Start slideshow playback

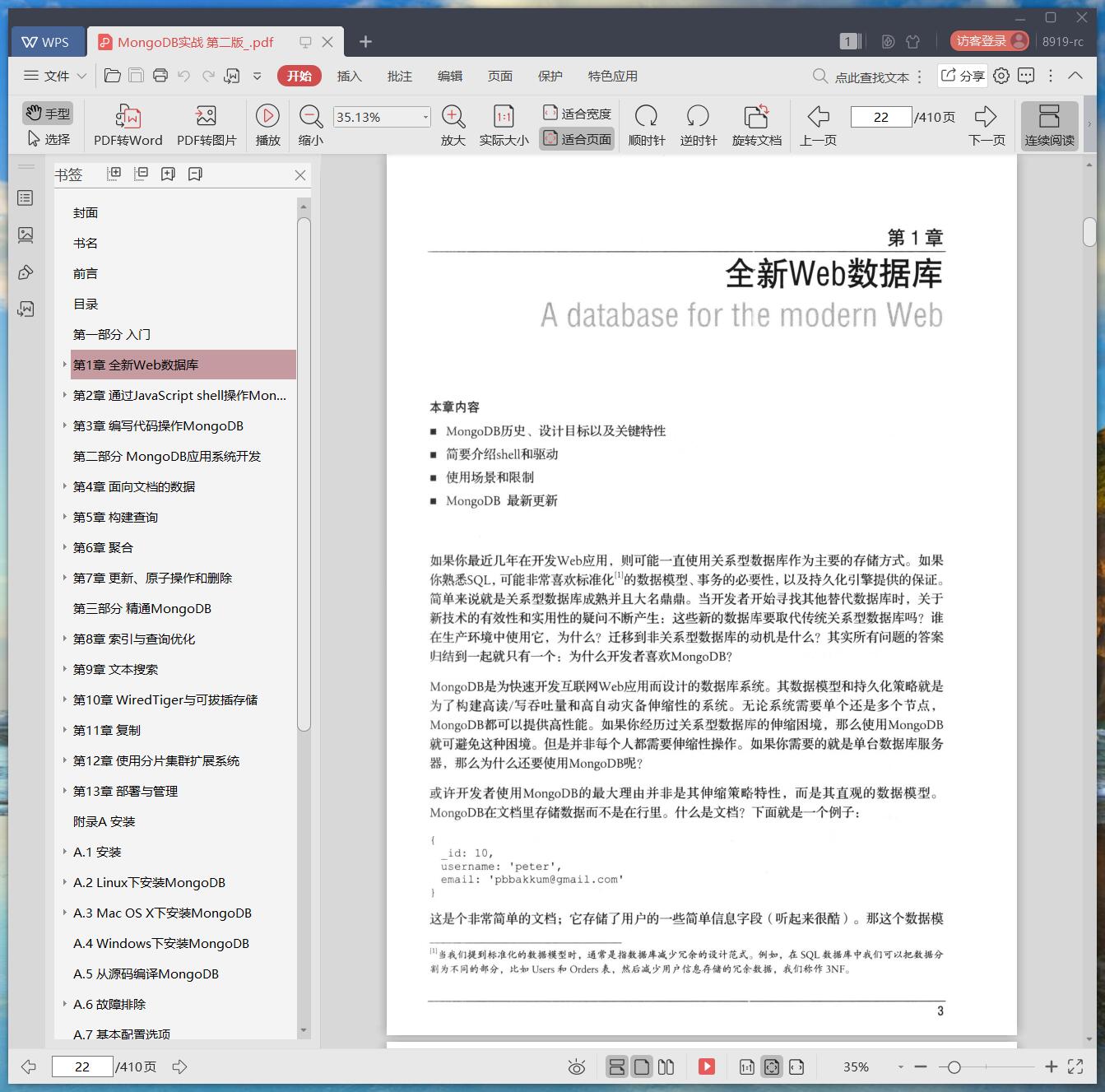[267, 125]
